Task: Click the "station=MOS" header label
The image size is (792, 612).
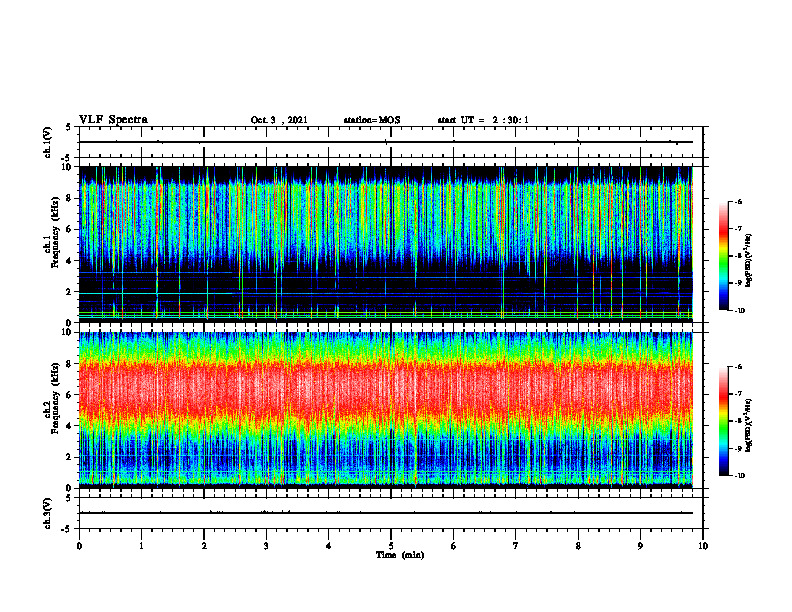Action: point(372,120)
